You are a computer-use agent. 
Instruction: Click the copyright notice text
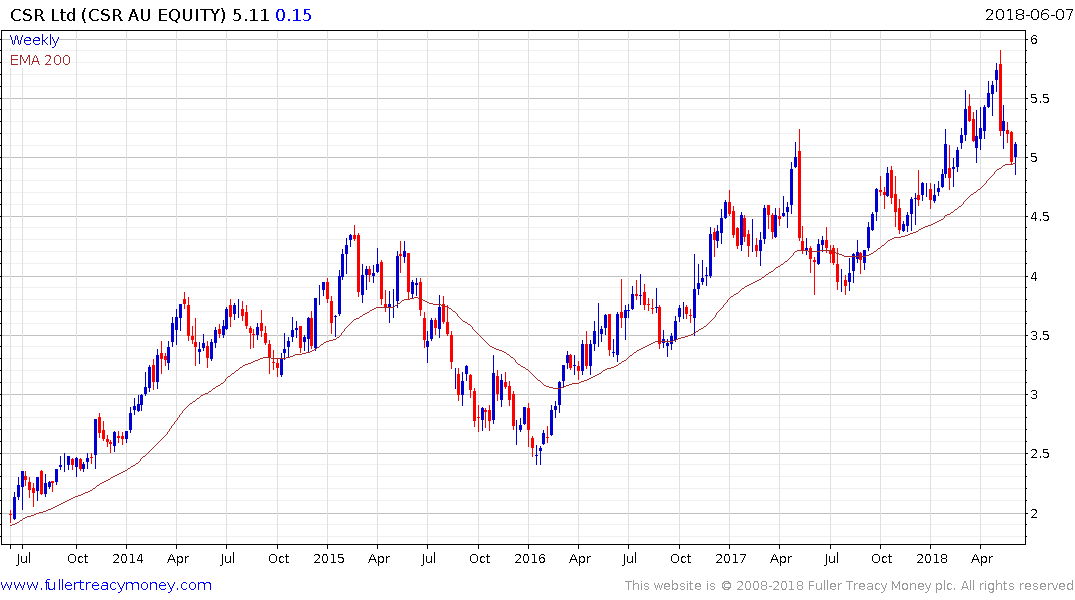(x=849, y=586)
